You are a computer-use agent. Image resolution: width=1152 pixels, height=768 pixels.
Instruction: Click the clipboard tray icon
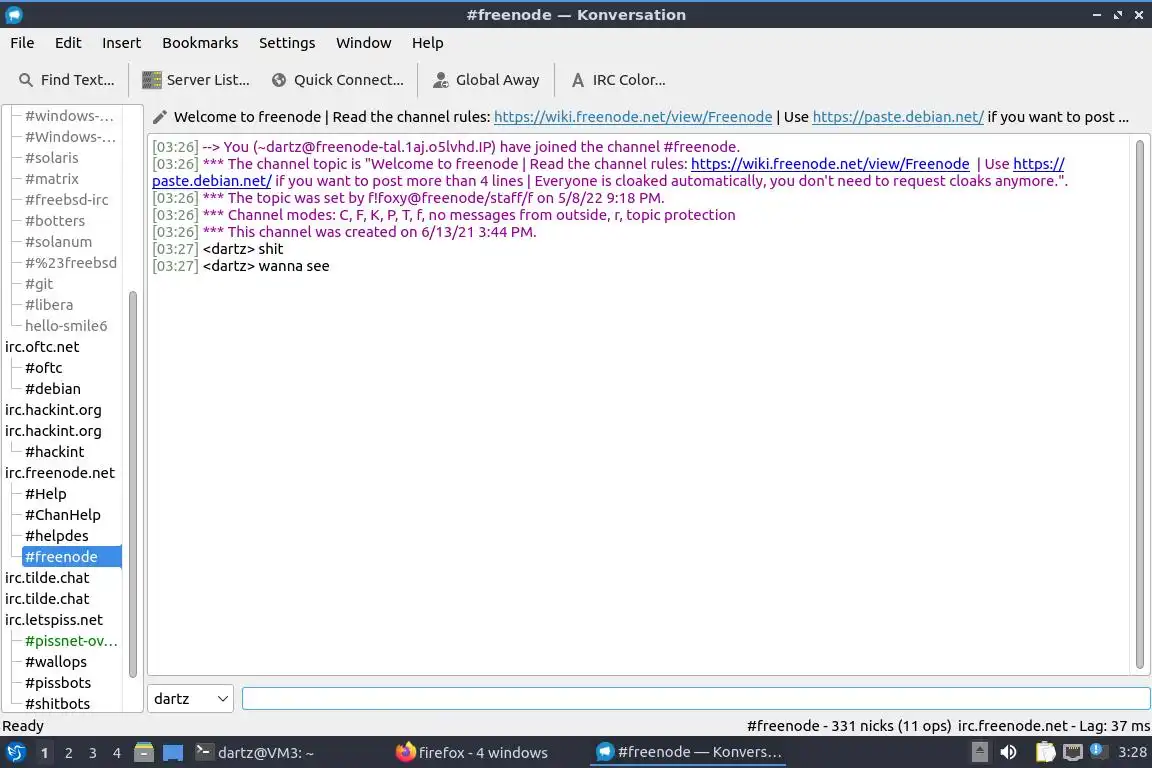(x=1045, y=753)
